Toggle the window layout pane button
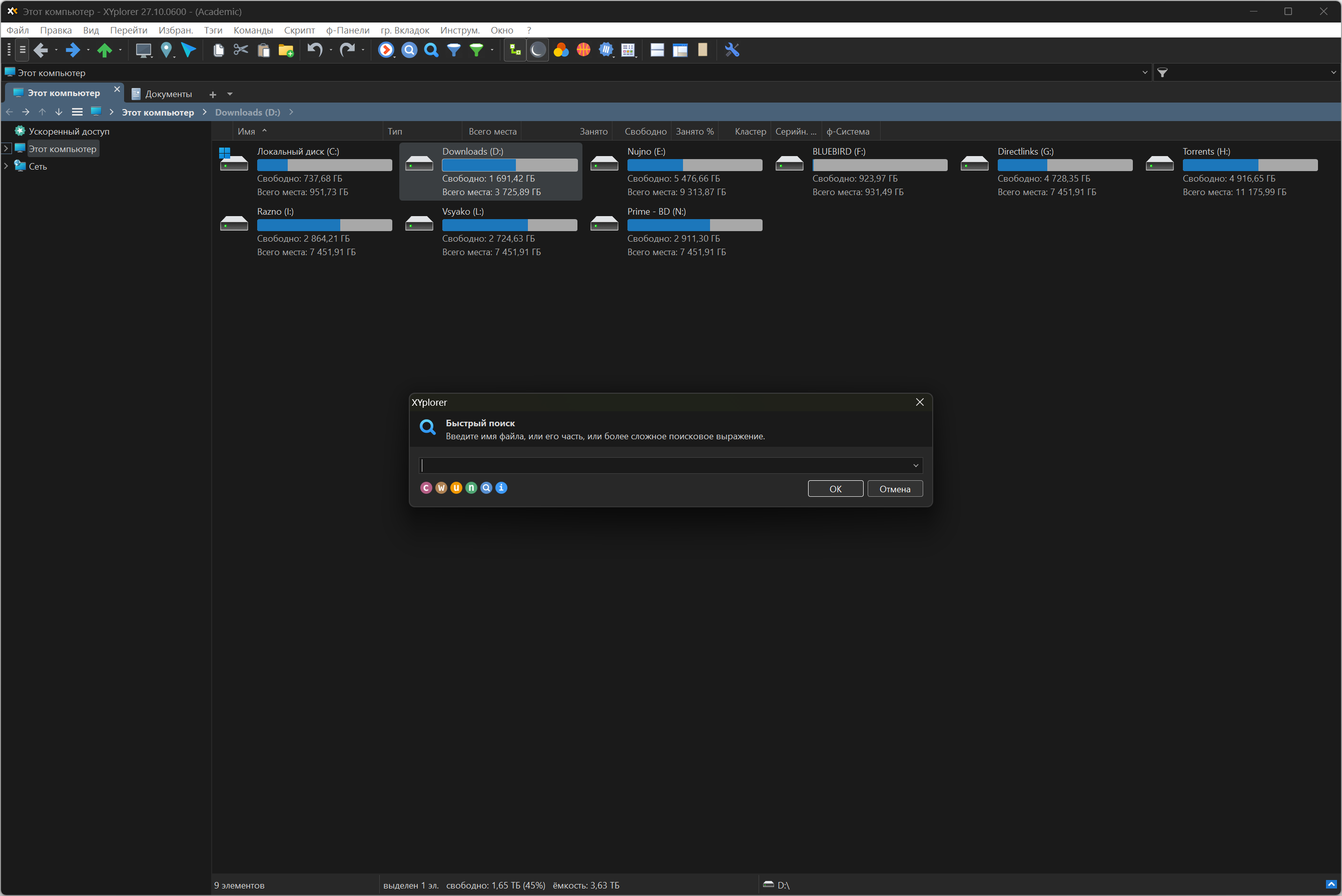Image resolution: width=1342 pixels, height=896 pixels. tap(680, 51)
